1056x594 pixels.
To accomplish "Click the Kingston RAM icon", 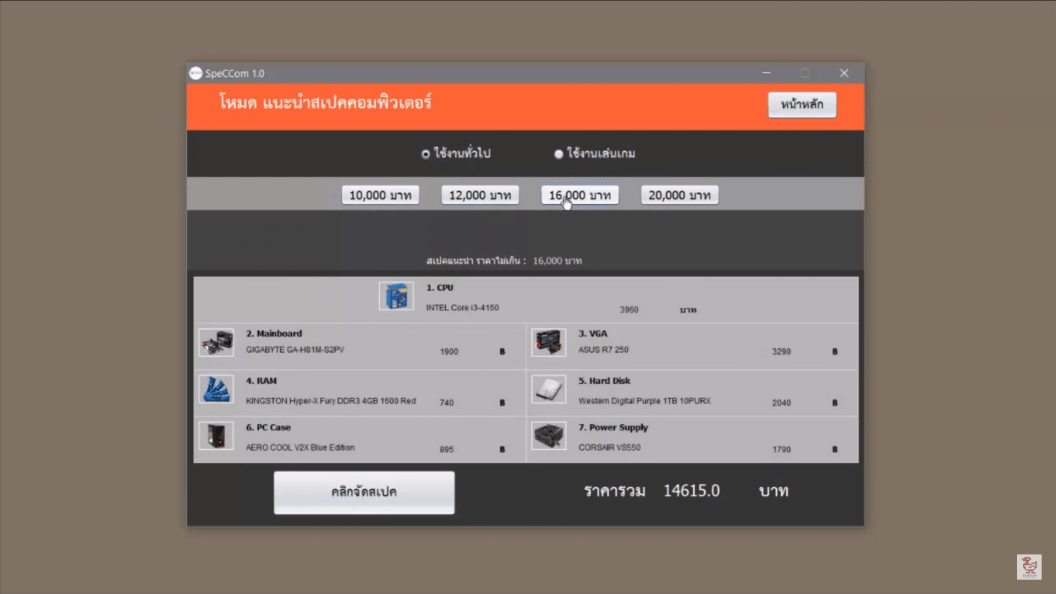I will [215, 389].
